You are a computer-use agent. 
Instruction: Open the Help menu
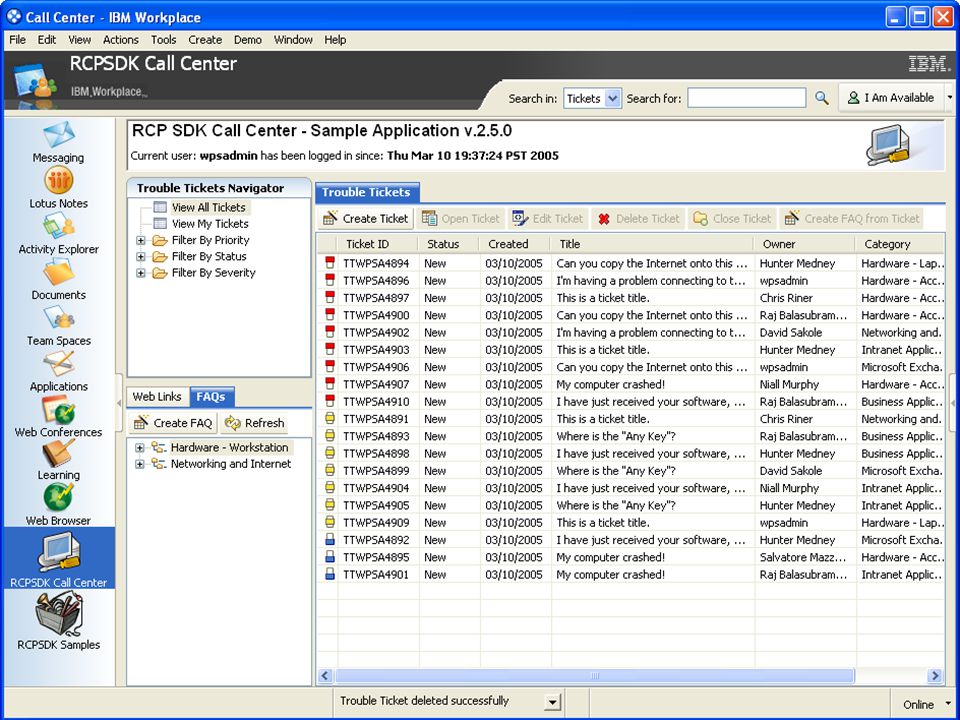(x=335, y=40)
